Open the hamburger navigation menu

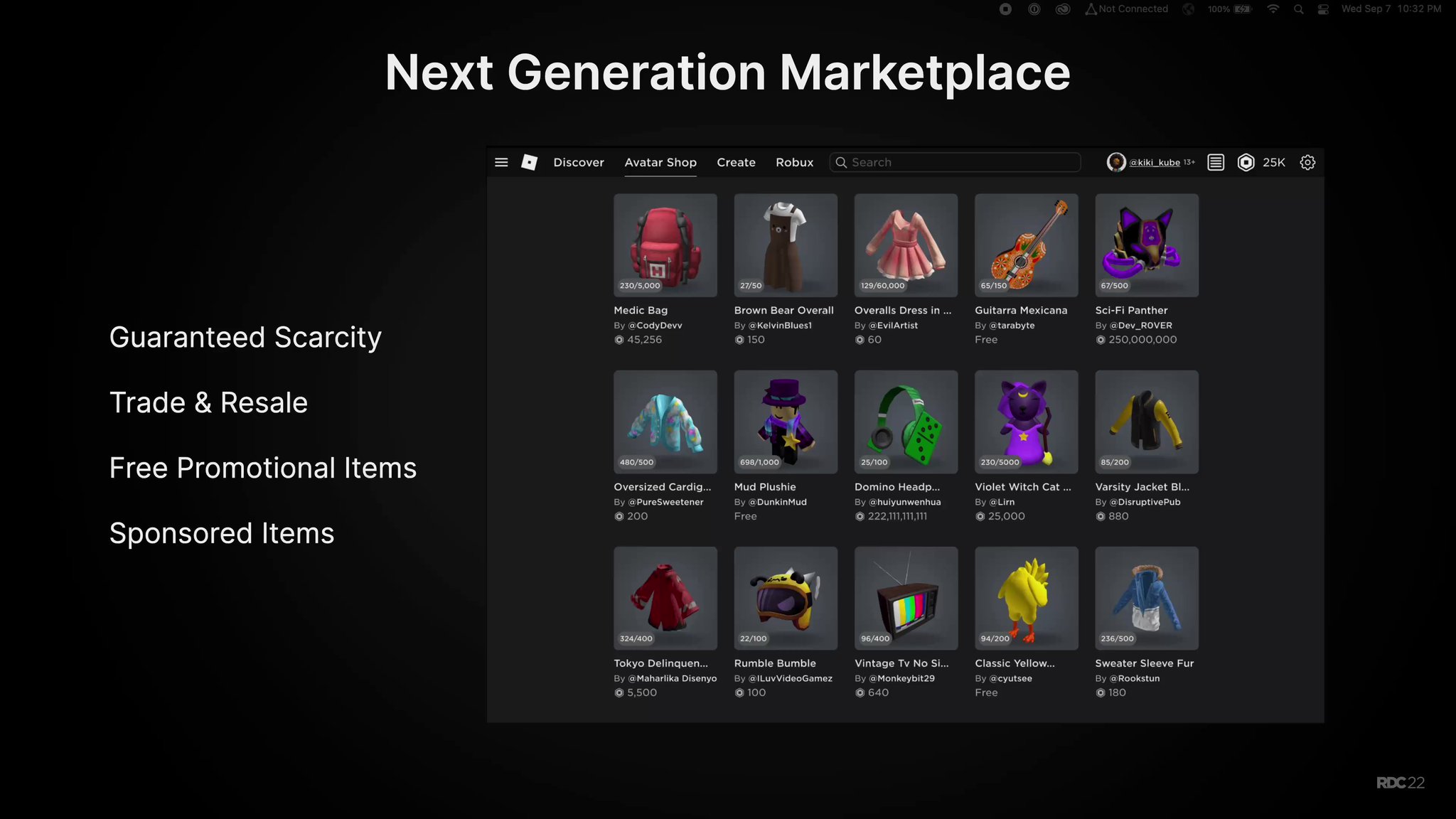coord(501,162)
